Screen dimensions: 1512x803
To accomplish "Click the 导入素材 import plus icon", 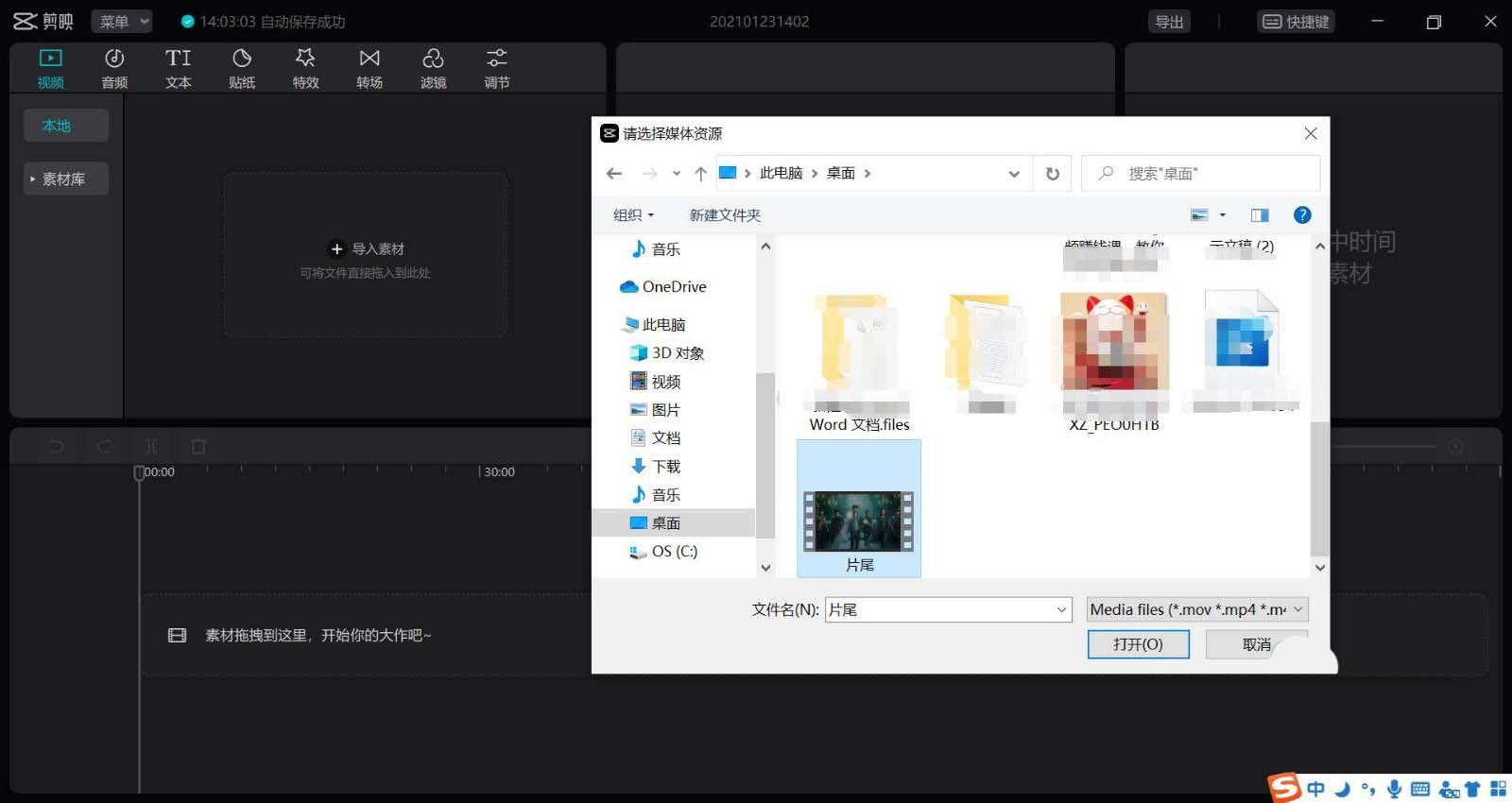I will click(336, 249).
